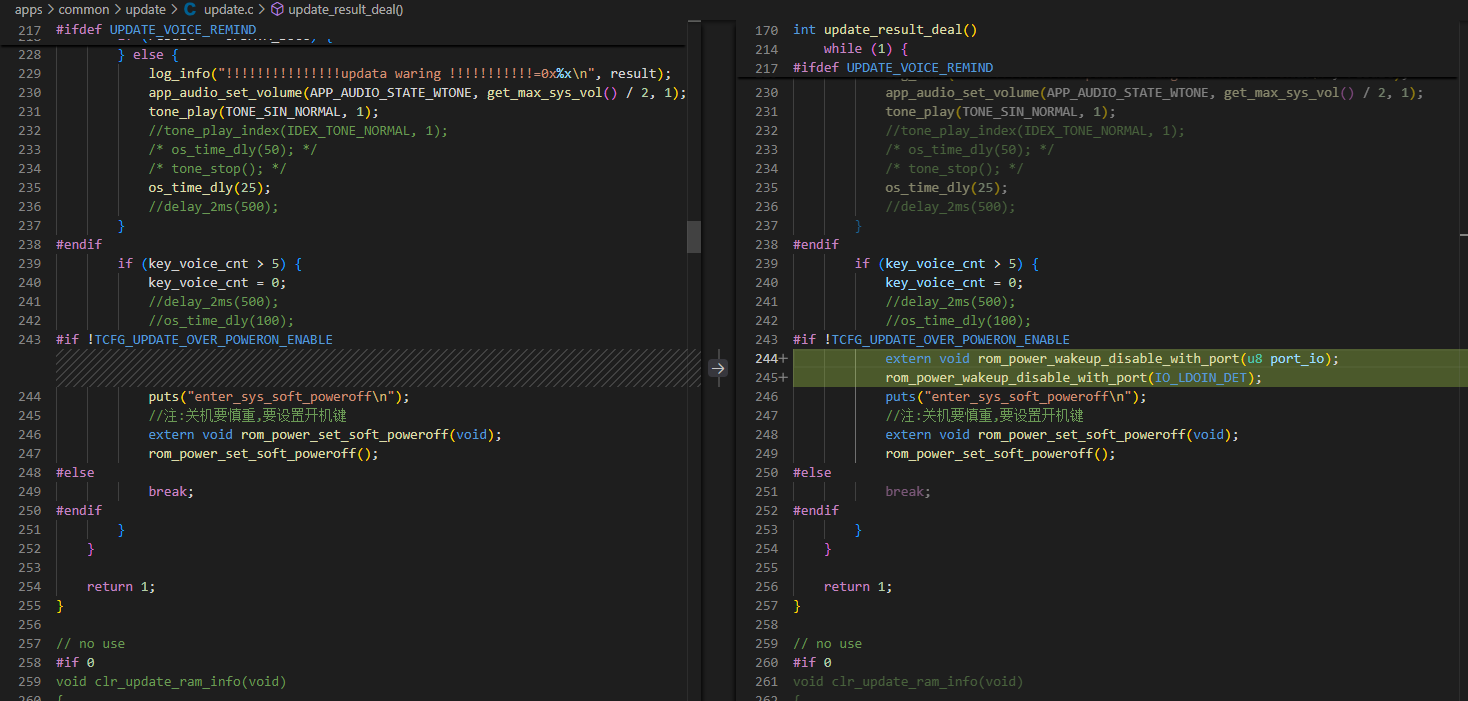Screen dimensions: 1468x701
Task: Click line number 214 in the gutter
Action: click(x=767, y=49)
